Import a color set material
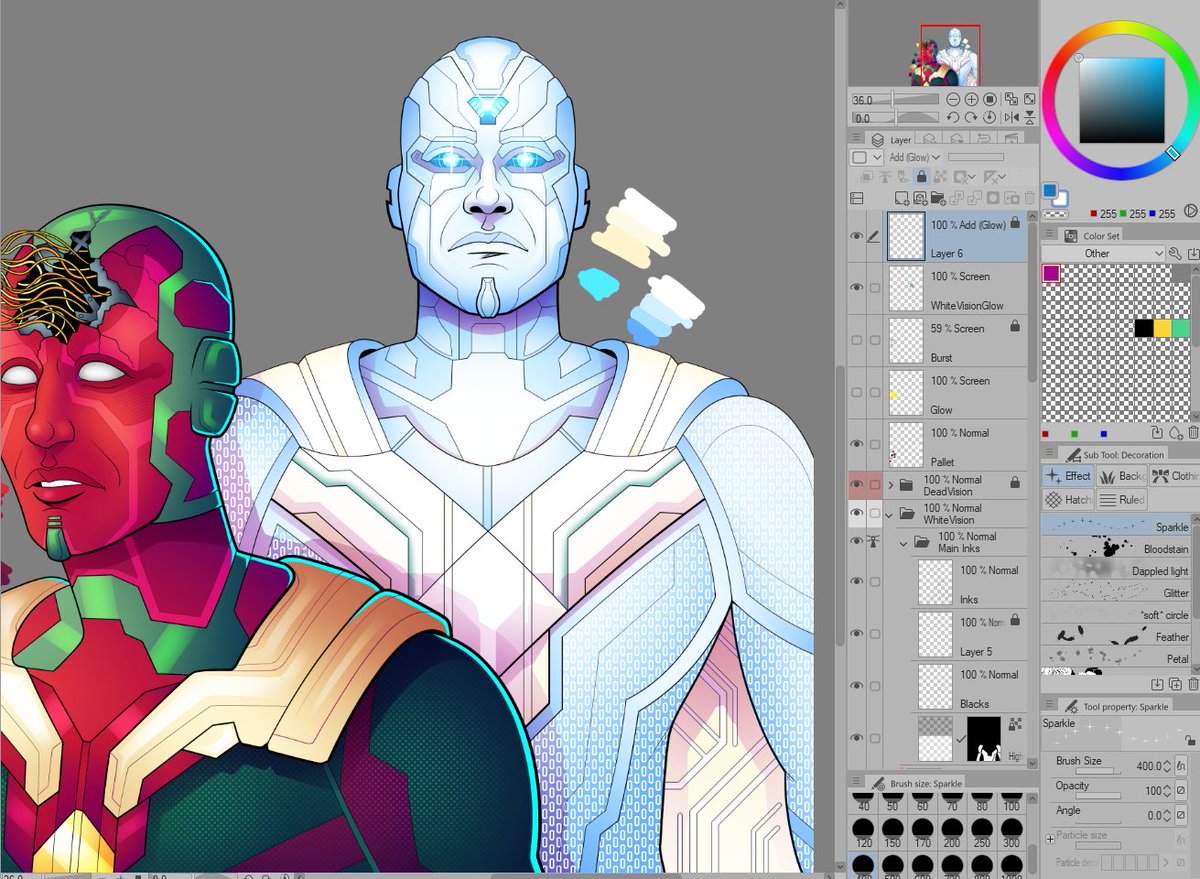Image resolution: width=1200 pixels, height=879 pixels. 1193,254
